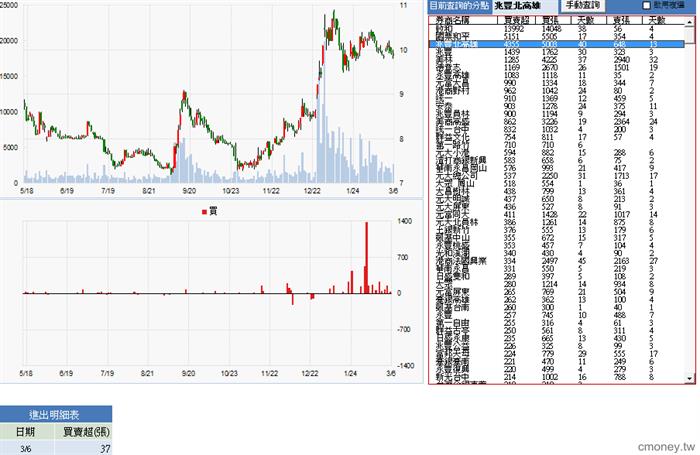
Task: Select the 凱基中山 row with net 355
Action: pos(557,238)
